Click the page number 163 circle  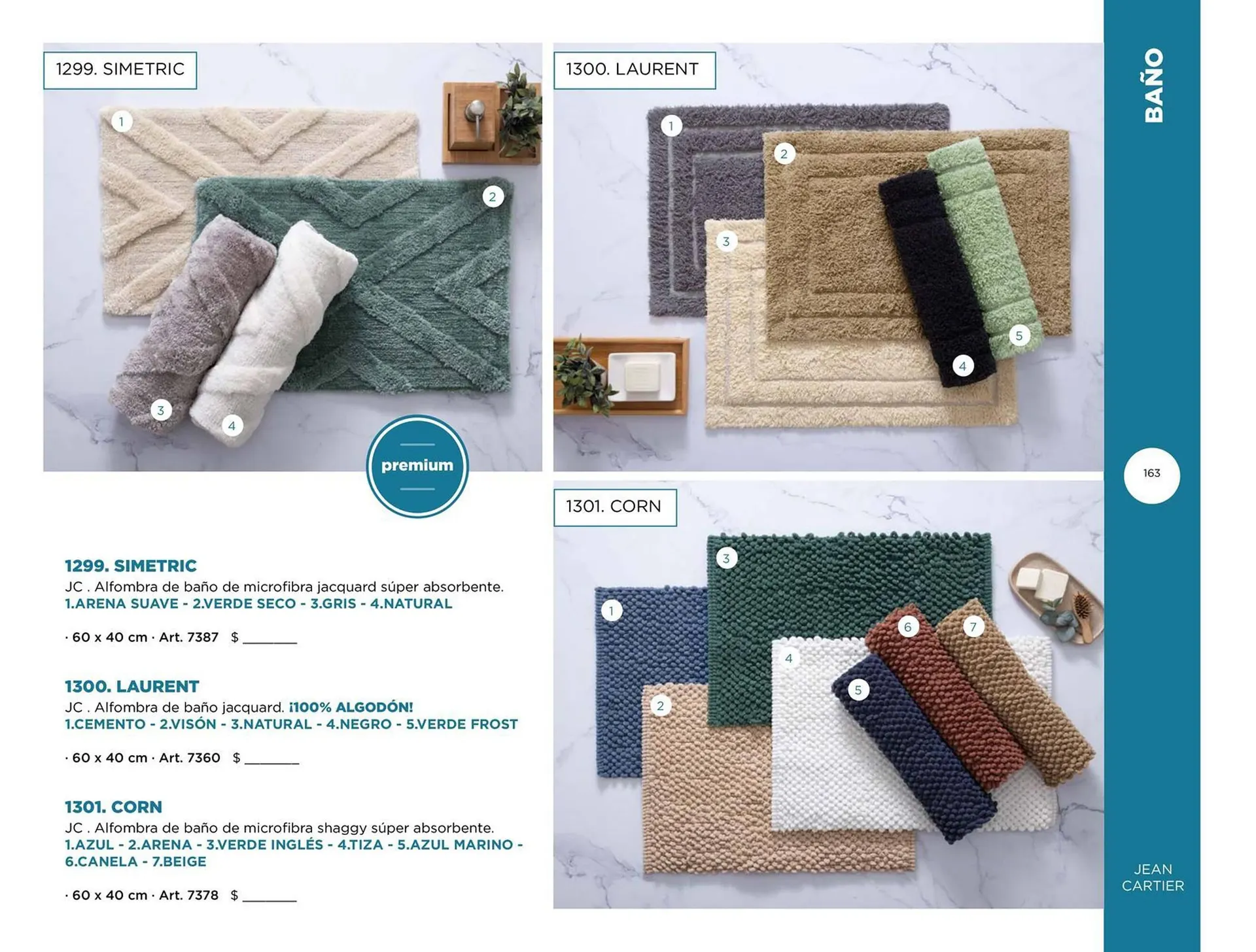[x=1151, y=475]
